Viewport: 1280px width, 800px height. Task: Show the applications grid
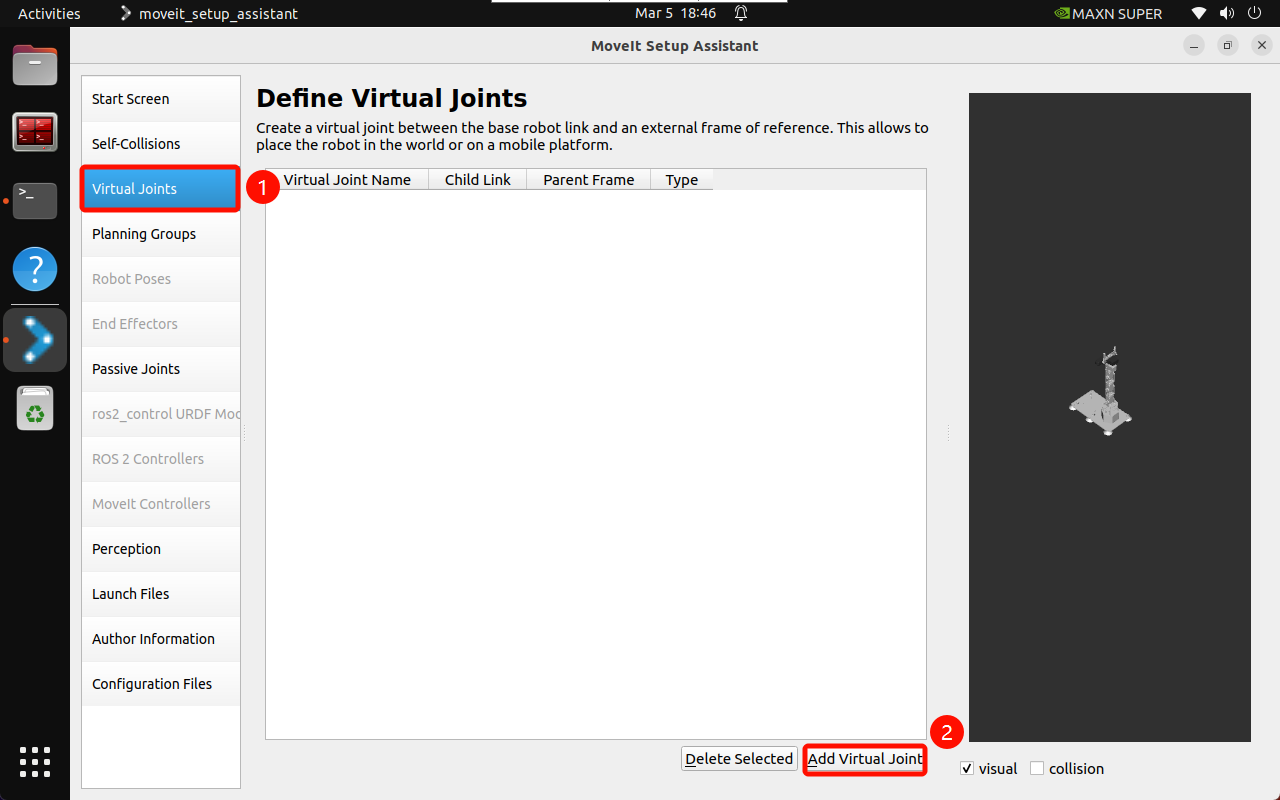point(35,762)
